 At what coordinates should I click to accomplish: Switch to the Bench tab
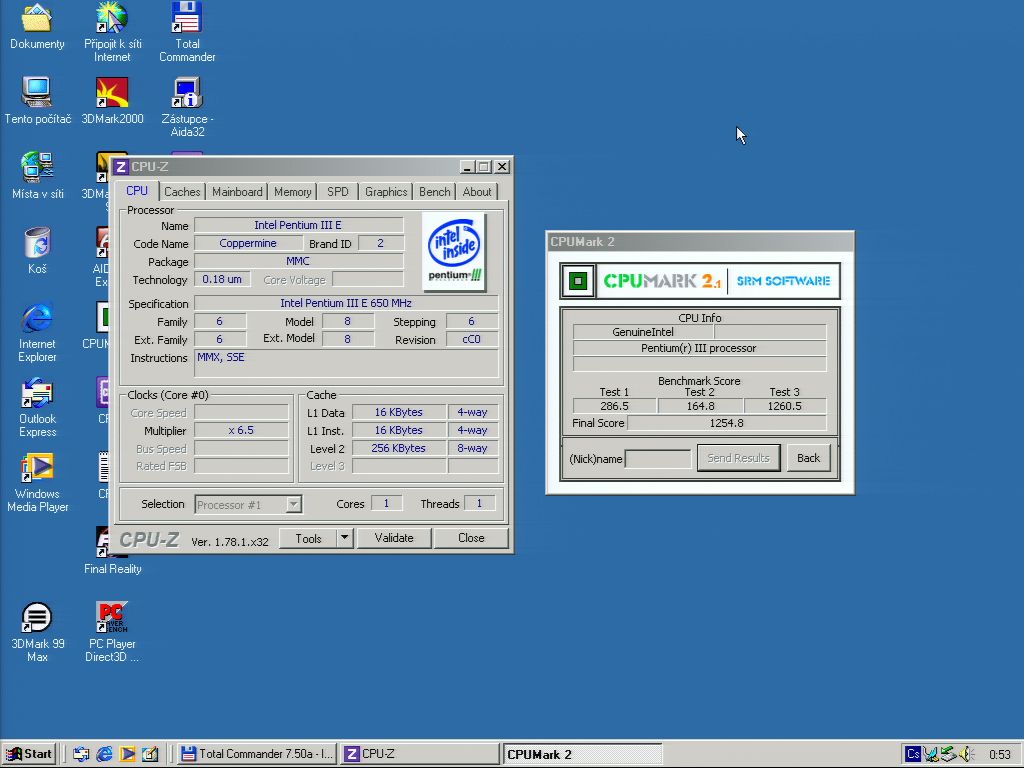[x=435, y=192]
